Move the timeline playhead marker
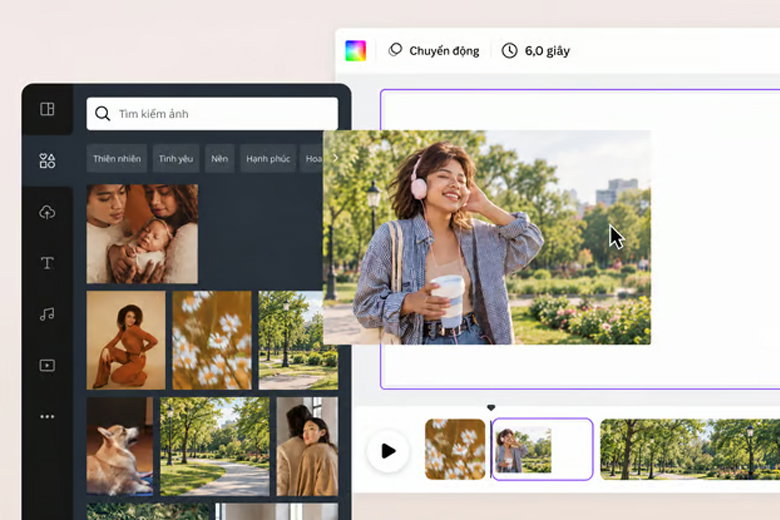The image size is (780, 520). click(x=491, y=408)
